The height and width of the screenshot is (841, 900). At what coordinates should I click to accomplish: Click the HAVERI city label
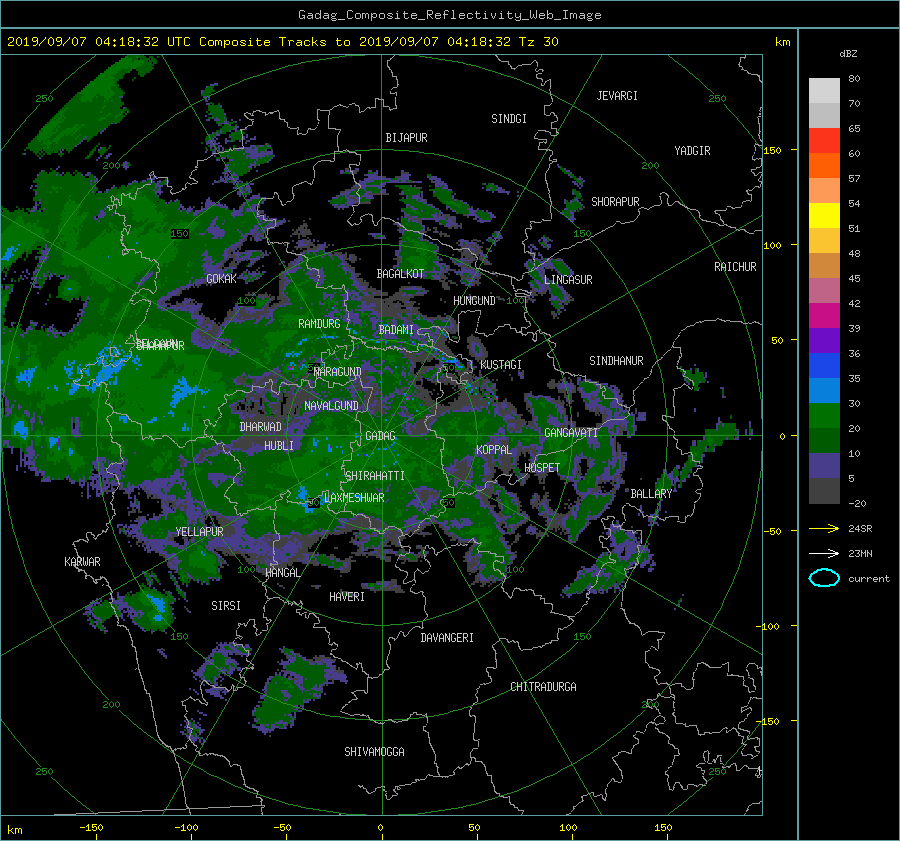click(347, 597)
